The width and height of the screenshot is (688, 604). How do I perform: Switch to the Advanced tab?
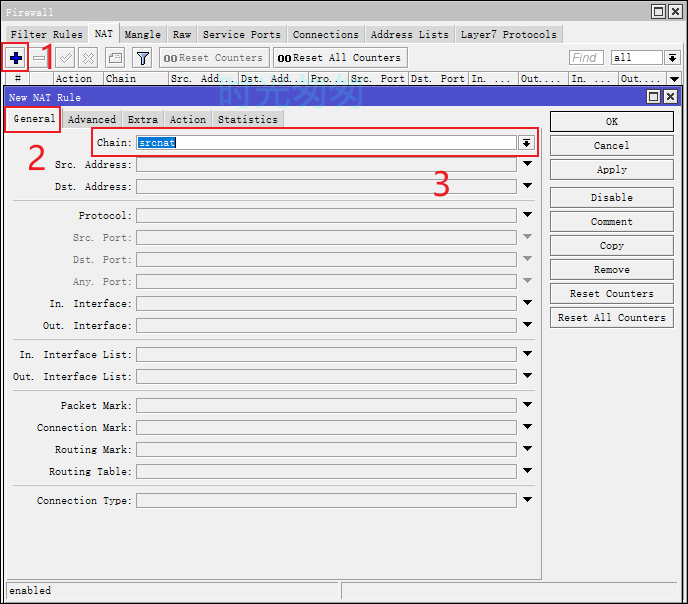point(92,119)
